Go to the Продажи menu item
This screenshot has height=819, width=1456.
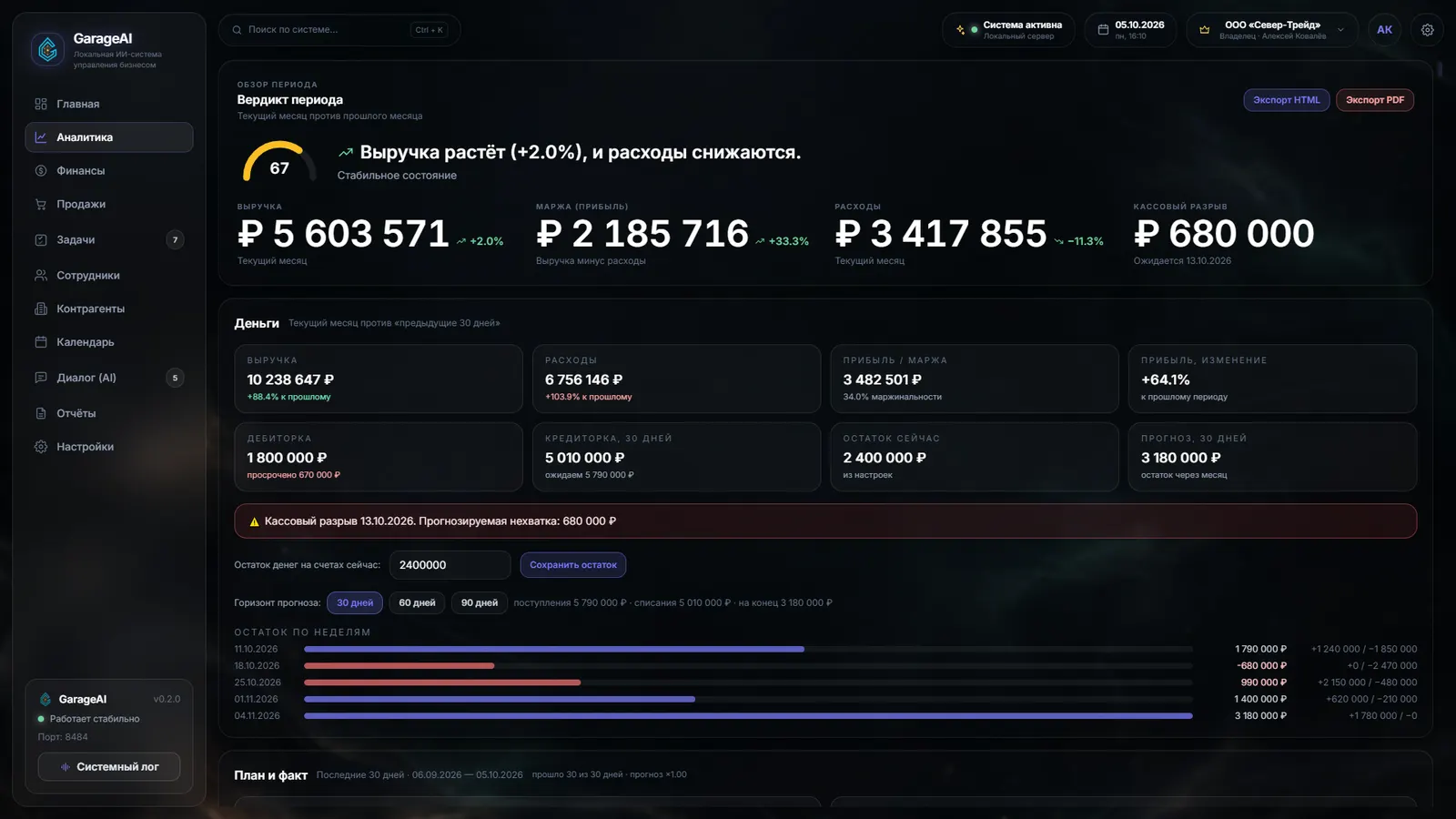tap(109, 205)
